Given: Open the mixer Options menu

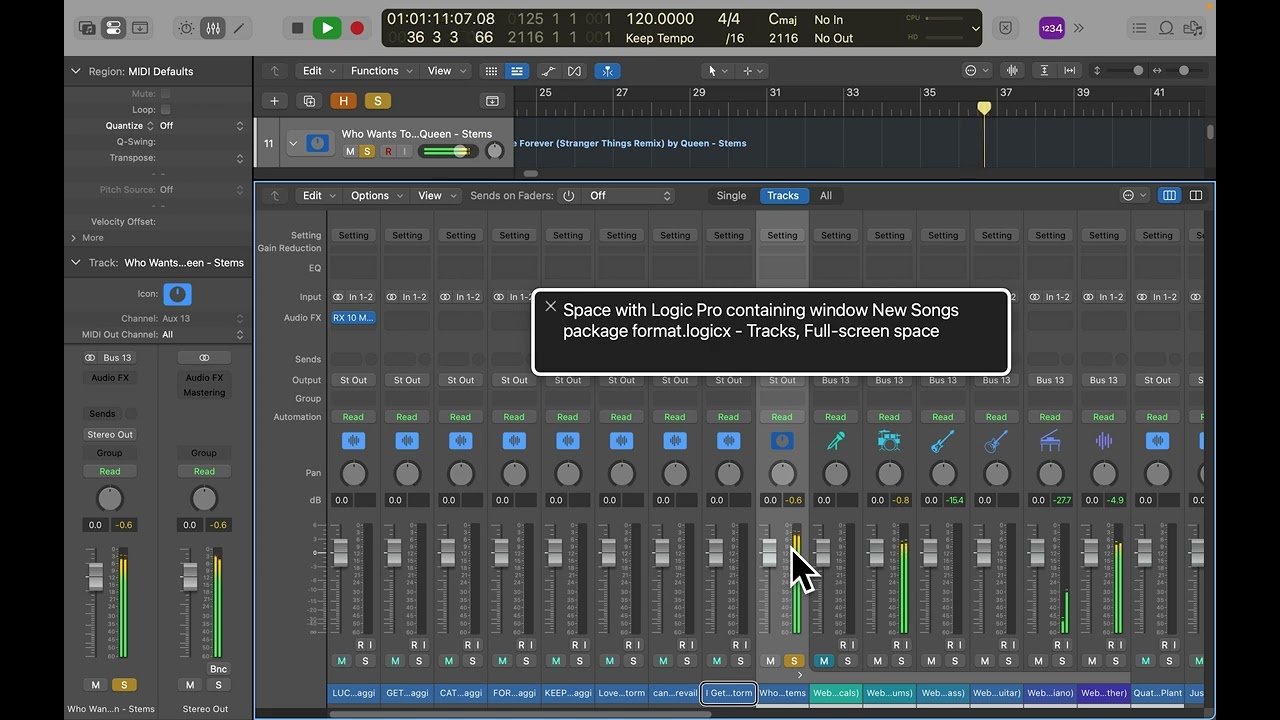Looking at the screenshot, I should 375,196.
